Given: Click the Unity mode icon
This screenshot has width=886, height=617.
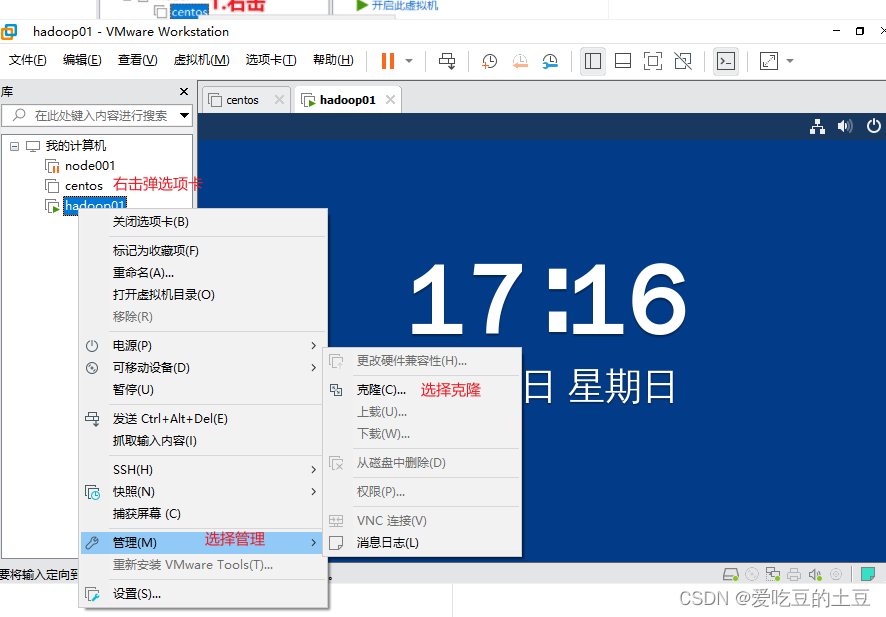Looking at the screenshot, I should 683,61.
